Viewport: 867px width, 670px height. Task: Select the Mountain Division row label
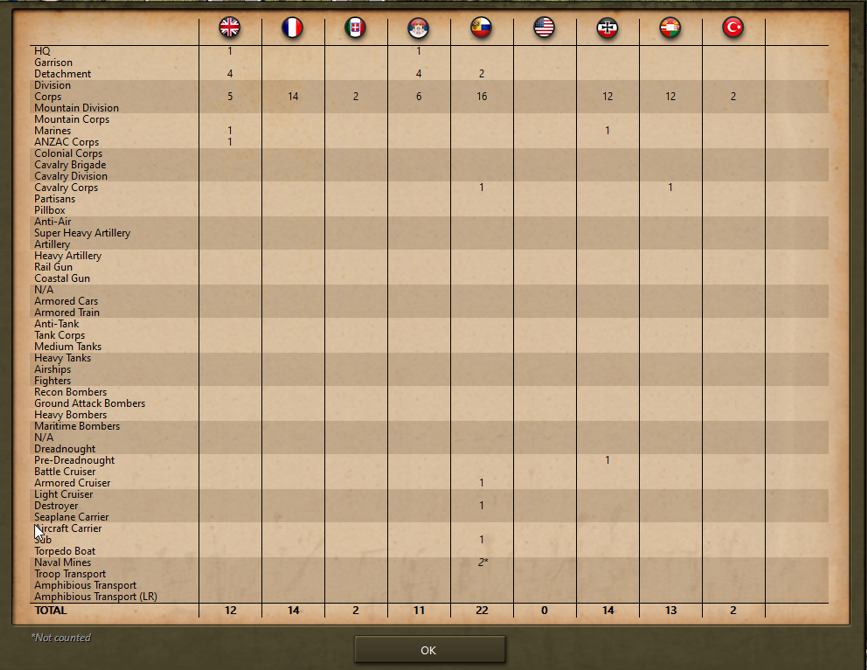76,108
